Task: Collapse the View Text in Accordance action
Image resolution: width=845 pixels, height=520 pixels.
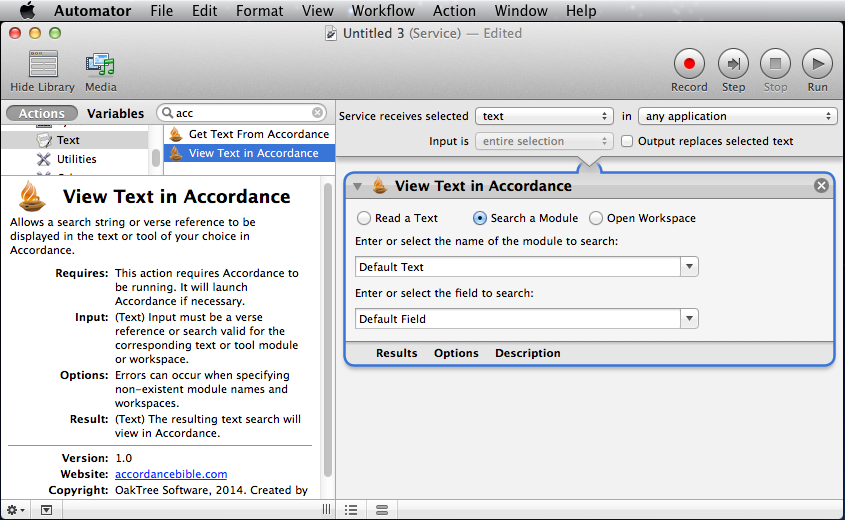Action: pyautogui.click(x=357, y=186)
